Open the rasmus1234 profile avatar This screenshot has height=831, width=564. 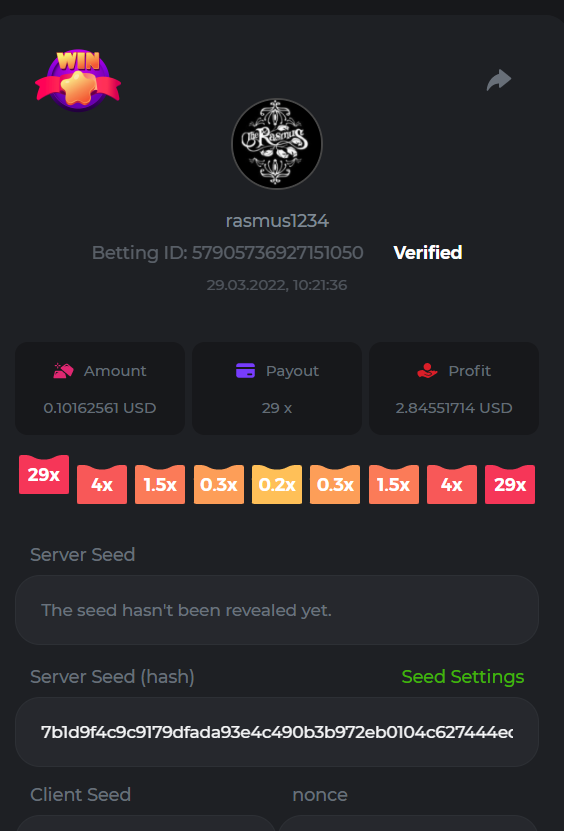point(277,144)
